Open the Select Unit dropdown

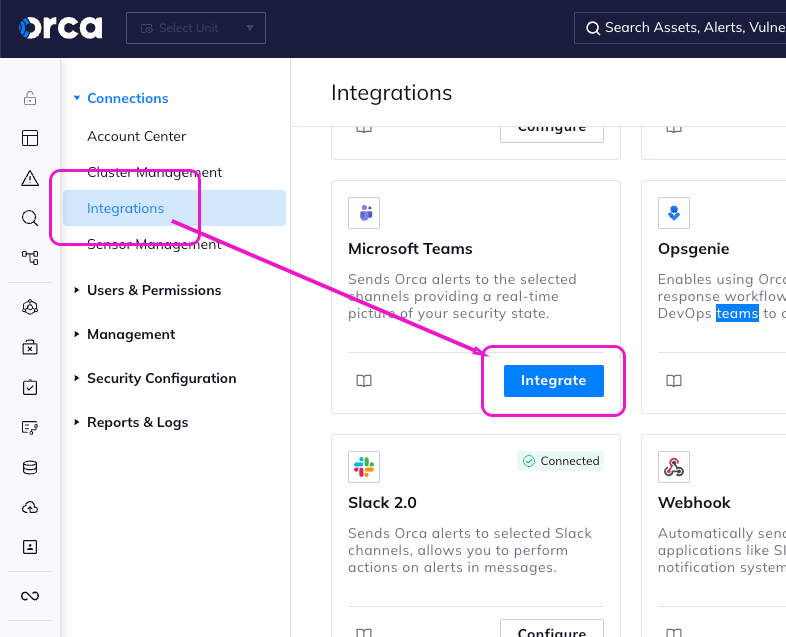[x=196, y=28]
